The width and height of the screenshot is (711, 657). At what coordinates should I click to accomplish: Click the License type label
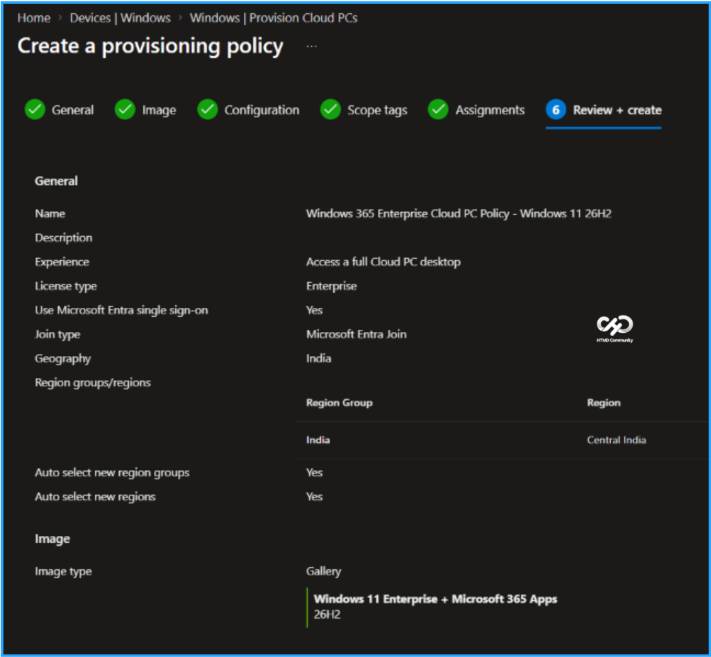tap(66, 286)
